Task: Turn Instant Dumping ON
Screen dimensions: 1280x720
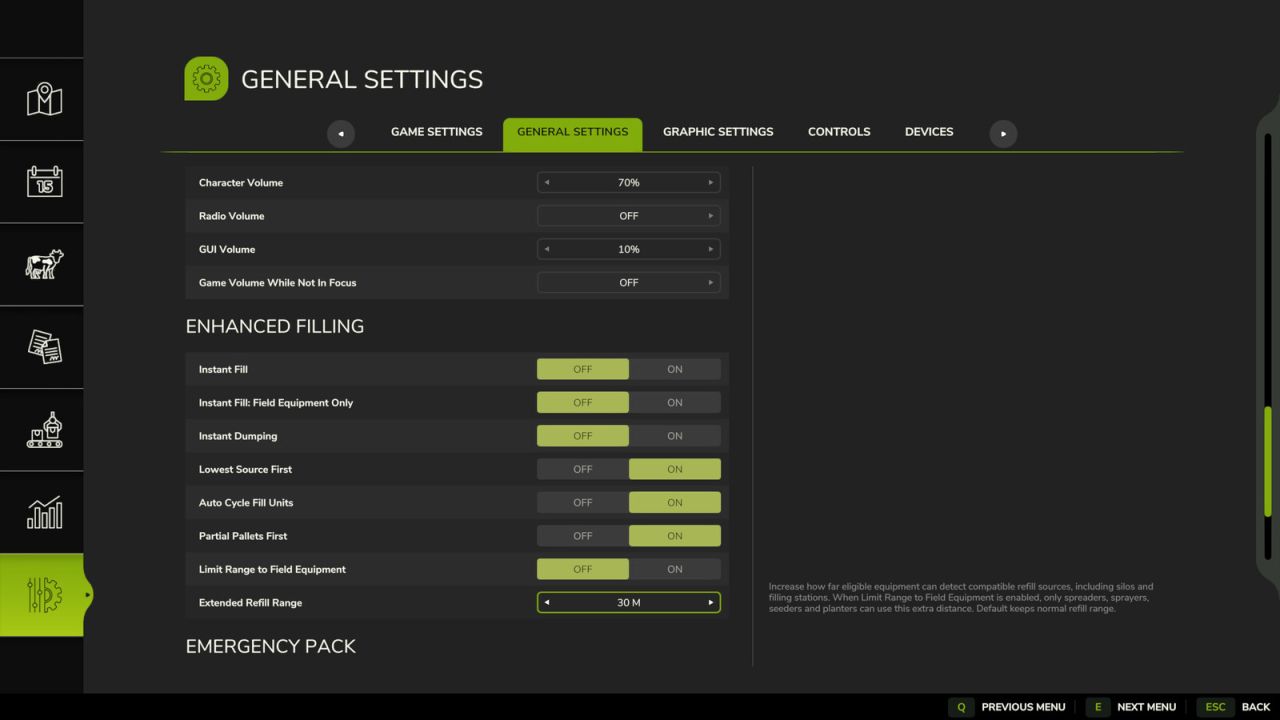Action: tap(675, 436)
